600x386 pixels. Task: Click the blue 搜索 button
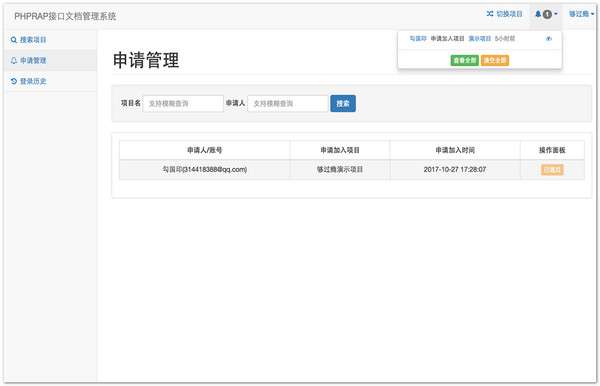343,104
